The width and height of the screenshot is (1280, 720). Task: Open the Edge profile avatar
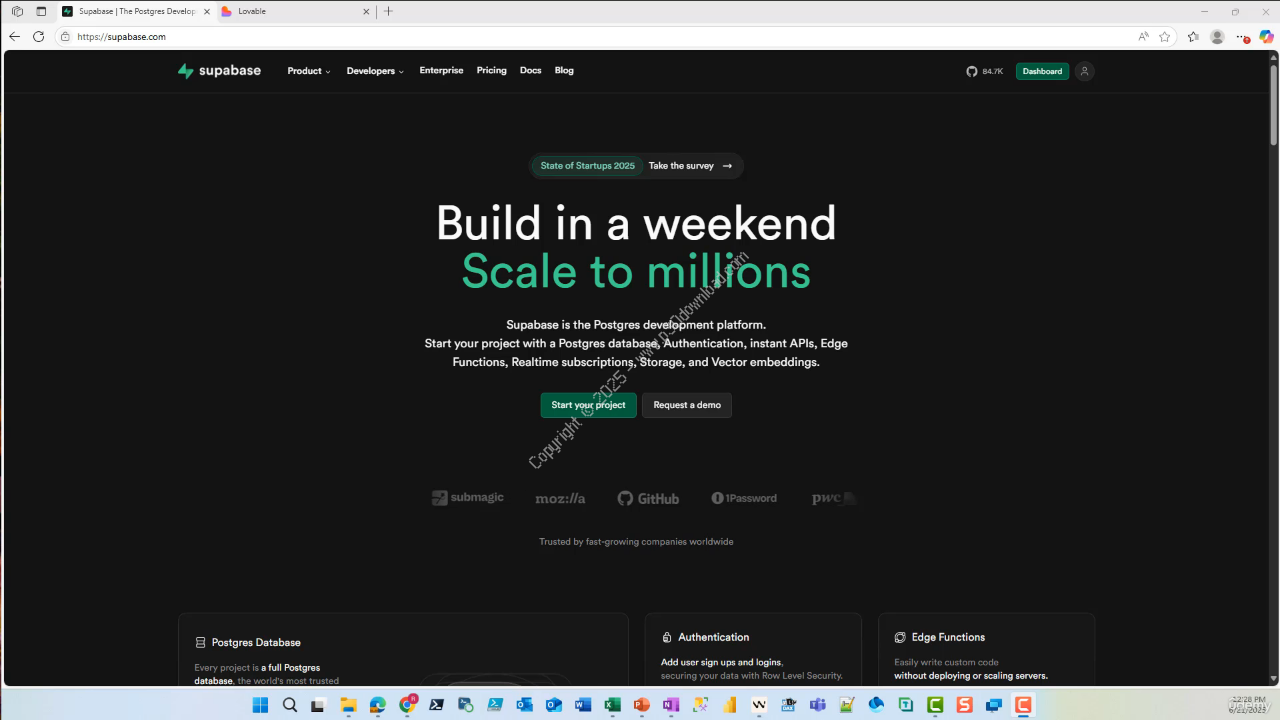coord(1217,36)
